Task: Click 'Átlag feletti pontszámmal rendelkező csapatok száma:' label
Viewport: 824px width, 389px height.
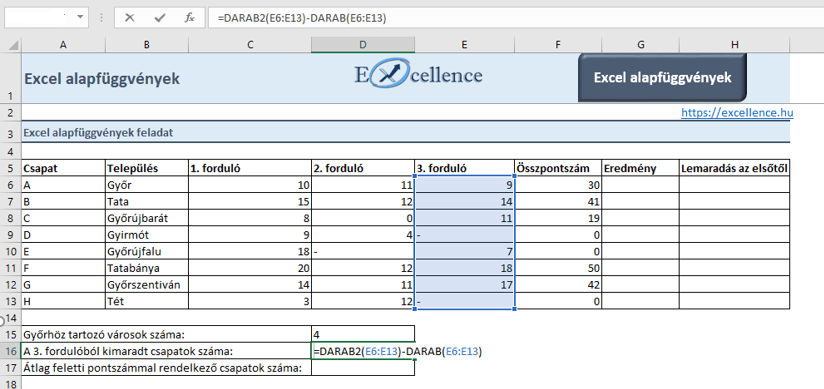Action: tap(163, 368)
